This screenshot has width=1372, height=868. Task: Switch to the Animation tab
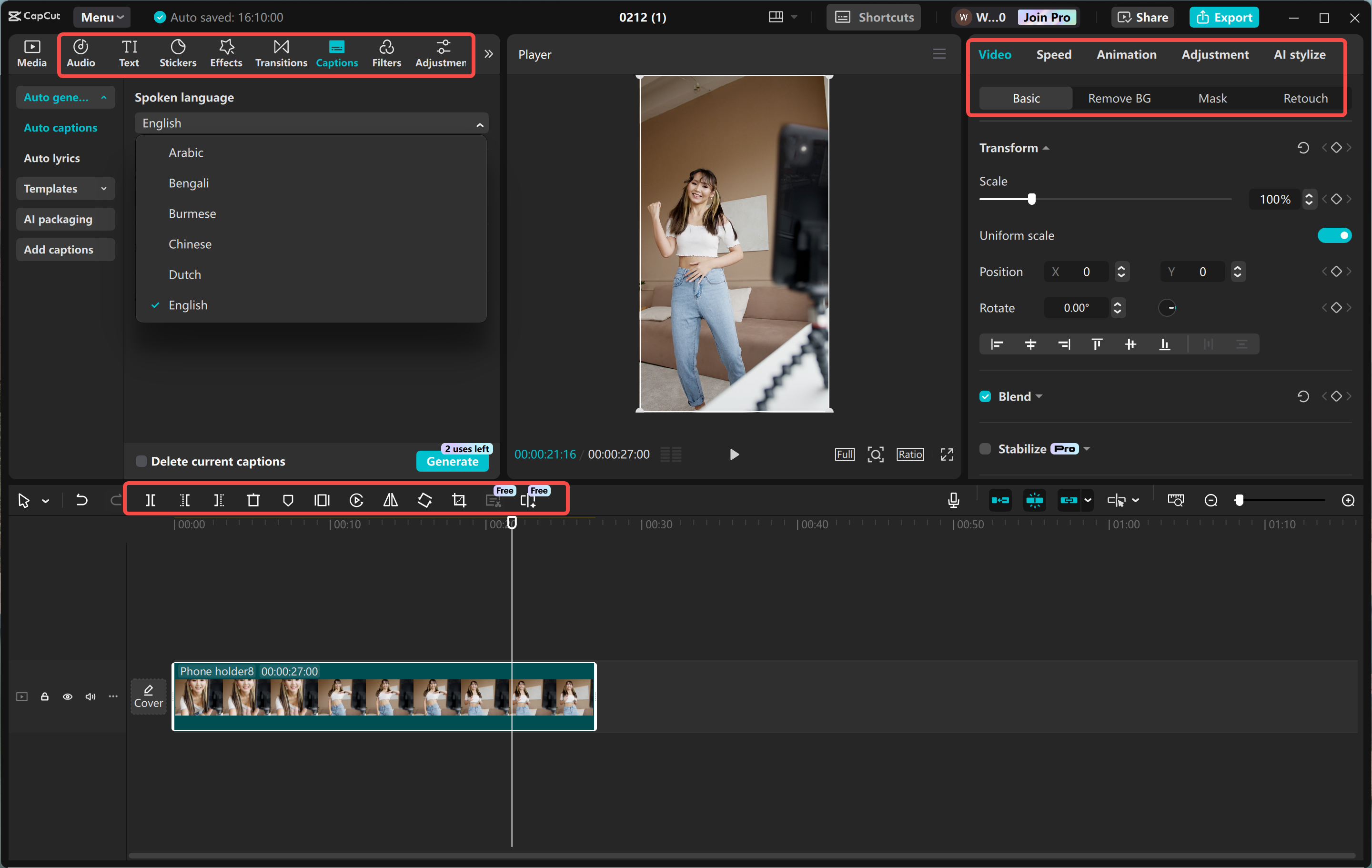pos(1127,54)
